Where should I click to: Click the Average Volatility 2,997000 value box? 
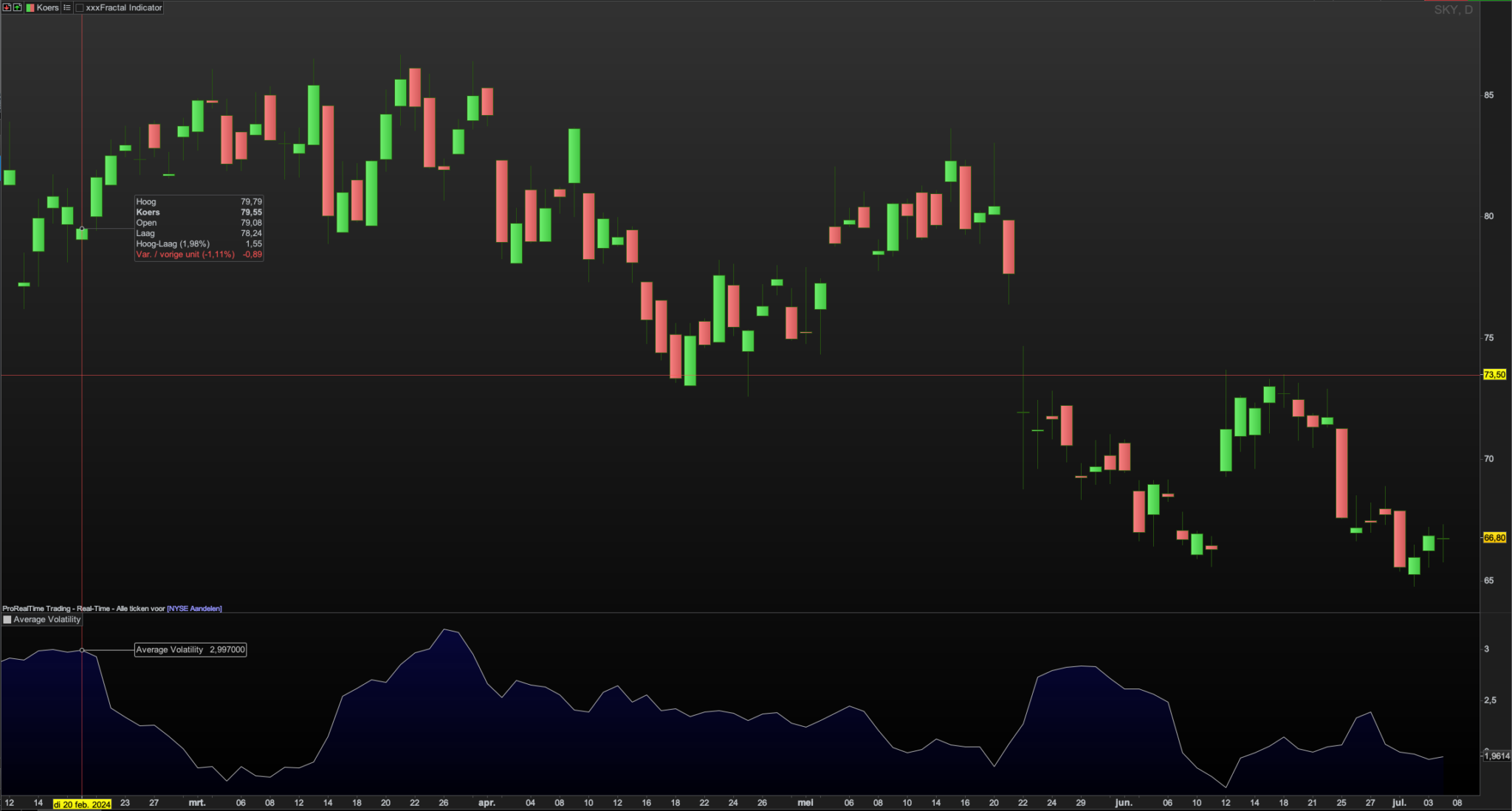pyautogui.click(x=190, y=650)
